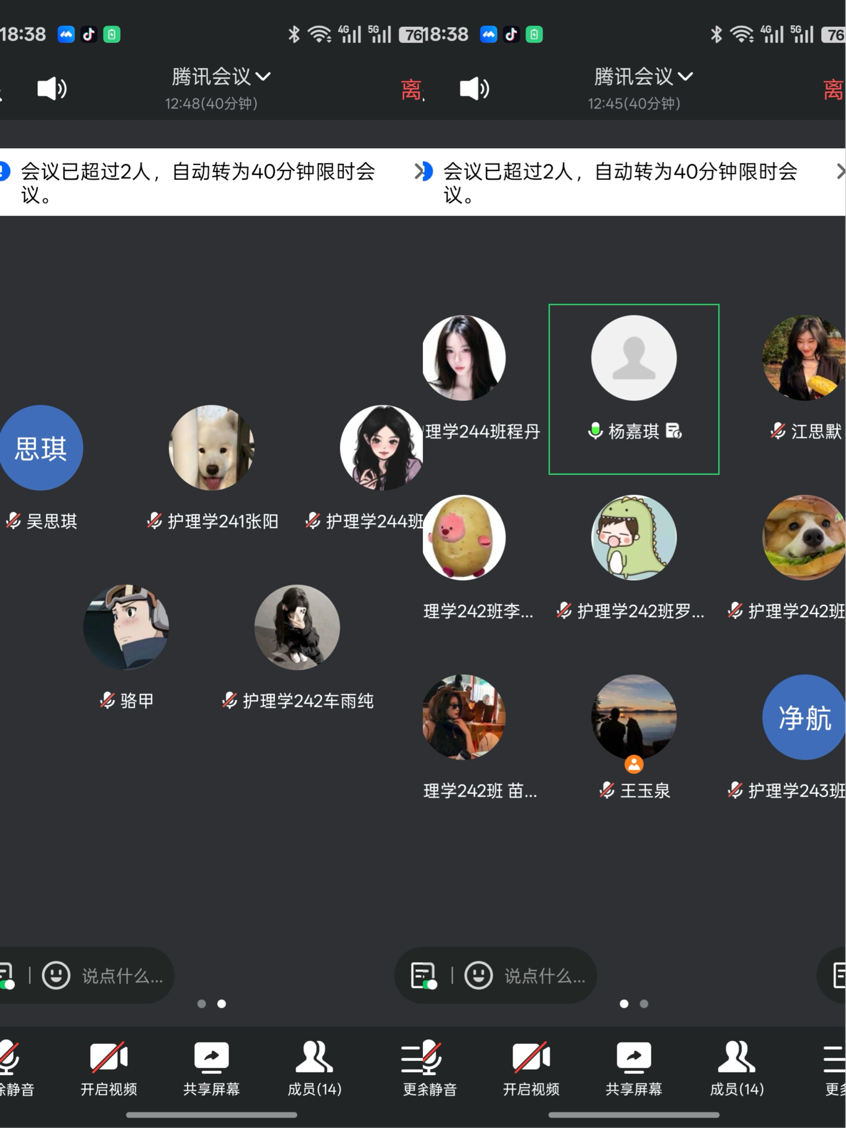Tap the 说点什么 chat input in the left meeting
This screenshot has width=846, height=1128.
(x=122, y=975)
